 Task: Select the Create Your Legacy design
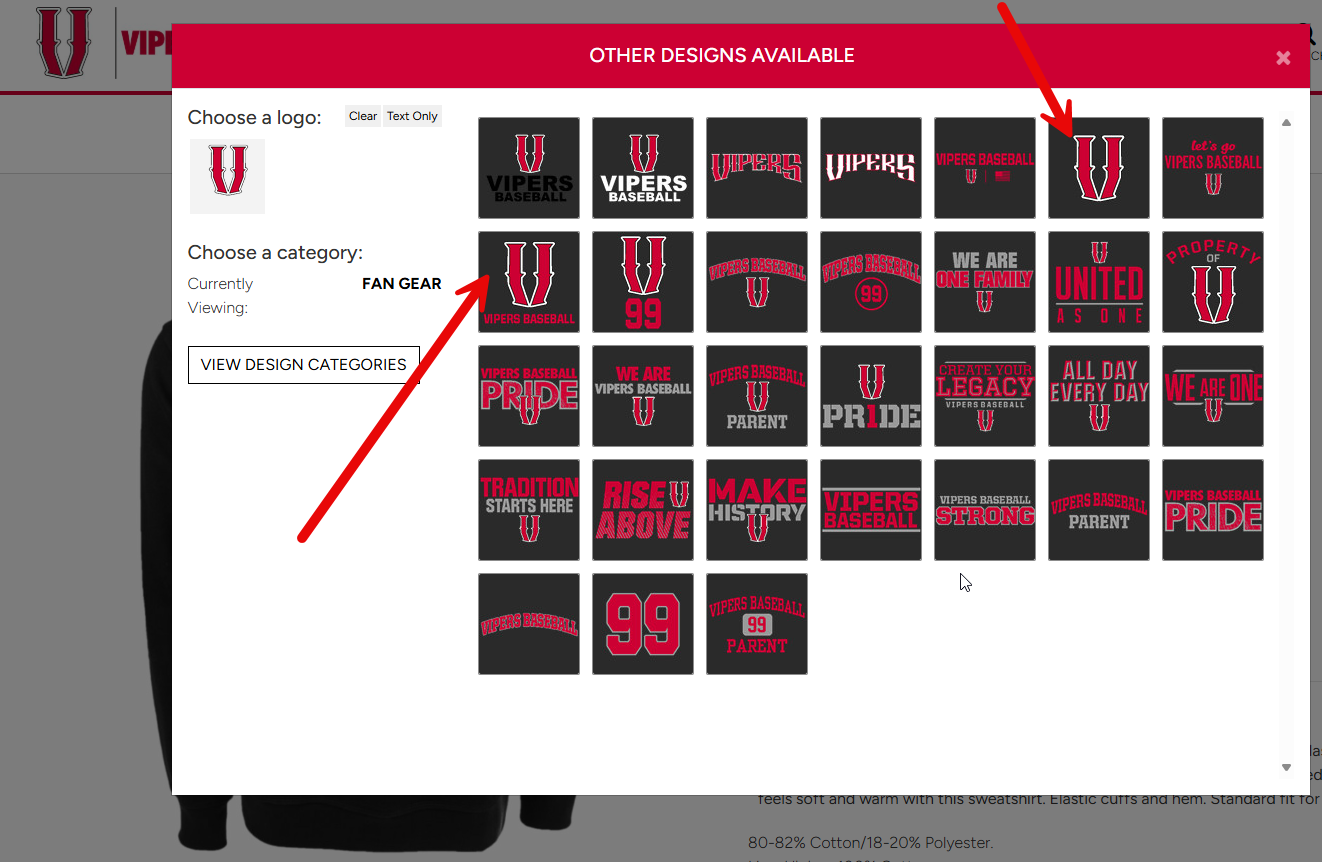985,396
